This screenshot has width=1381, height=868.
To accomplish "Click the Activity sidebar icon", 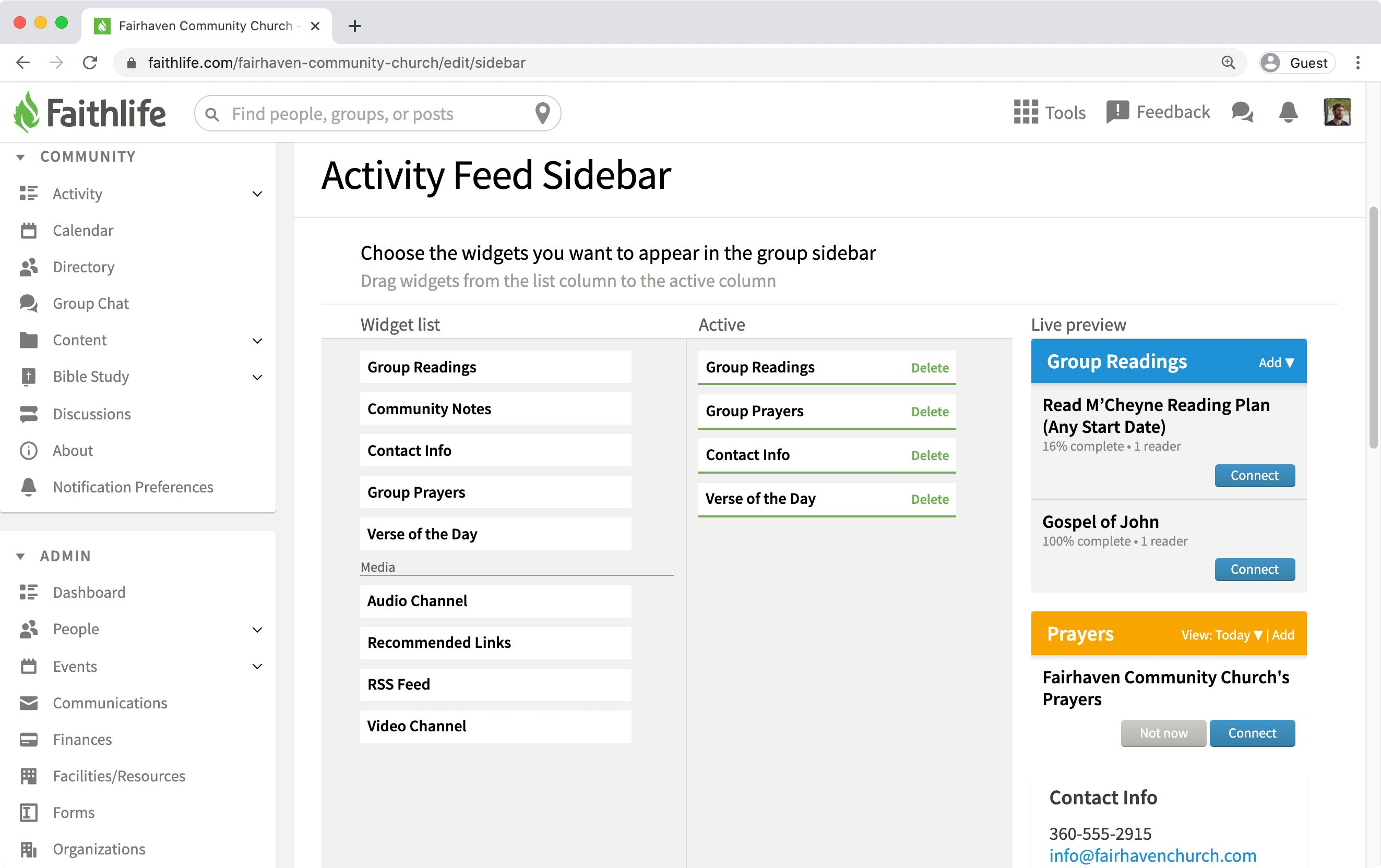I will point(28,194).
